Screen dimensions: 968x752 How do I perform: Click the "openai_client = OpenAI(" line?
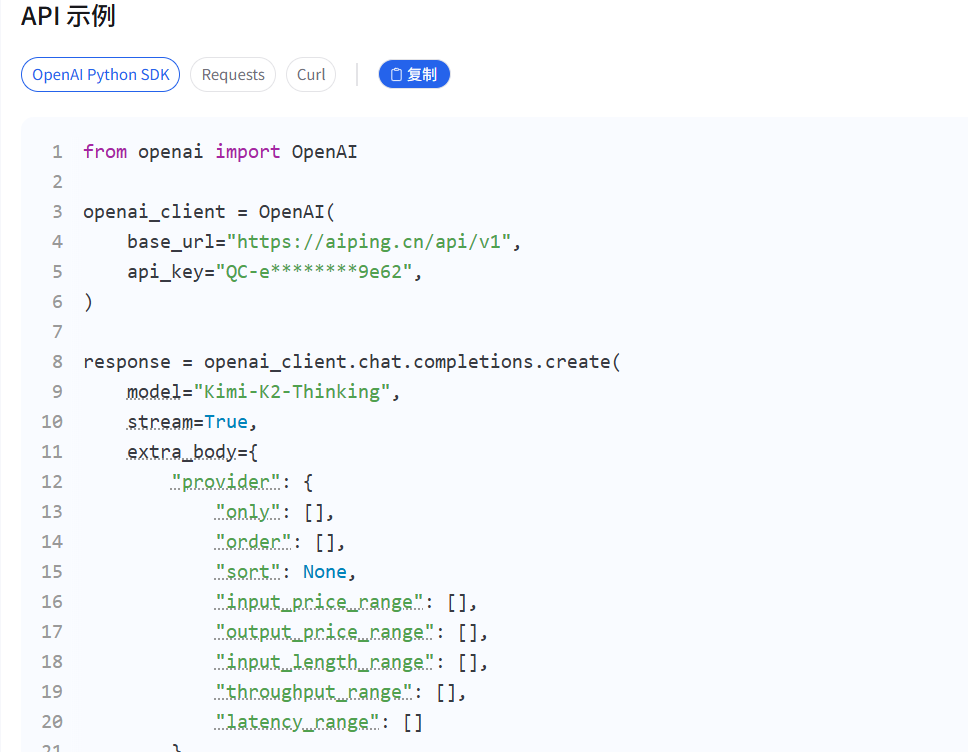pos(209,212)
